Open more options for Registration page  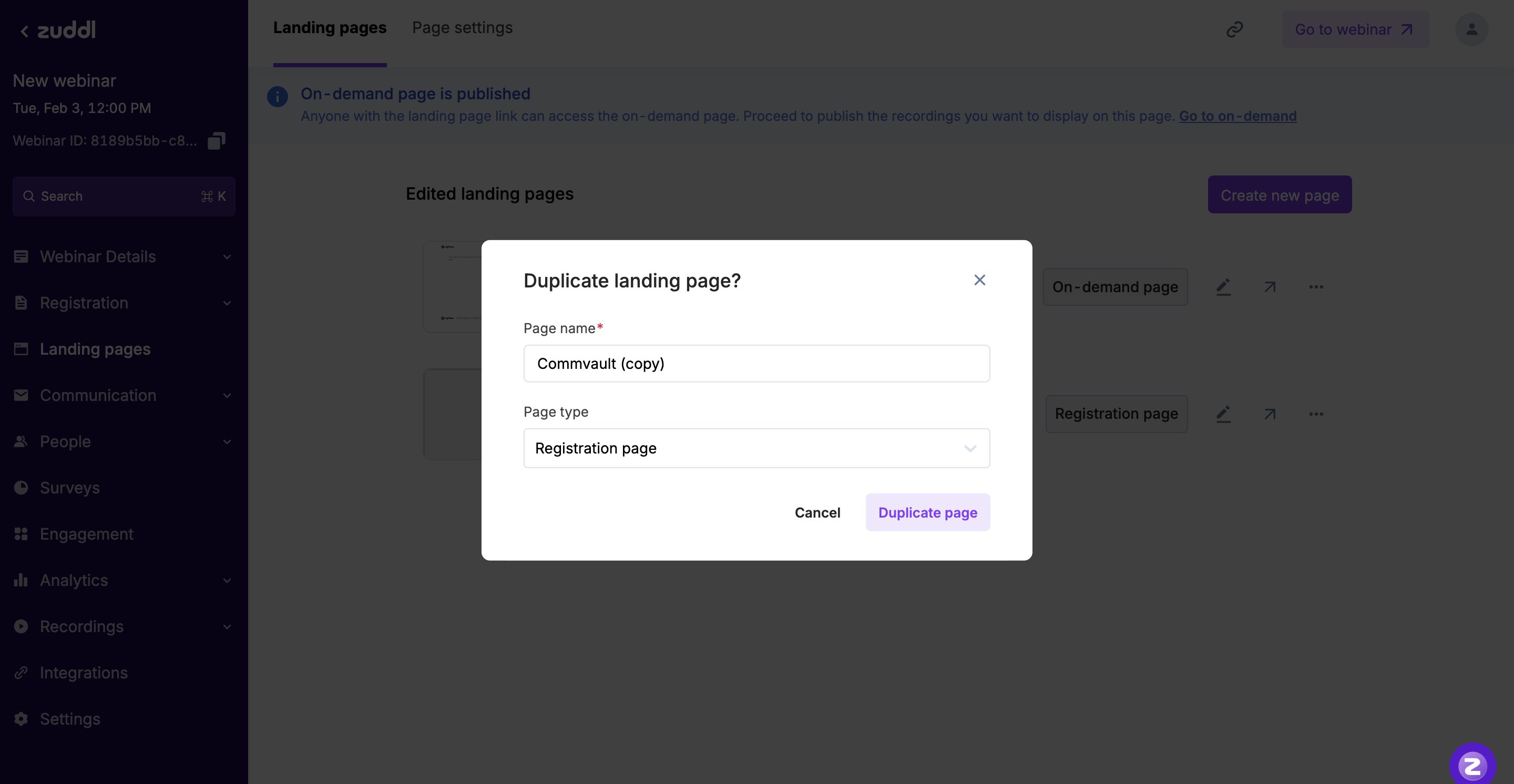tap(1316, 414)
